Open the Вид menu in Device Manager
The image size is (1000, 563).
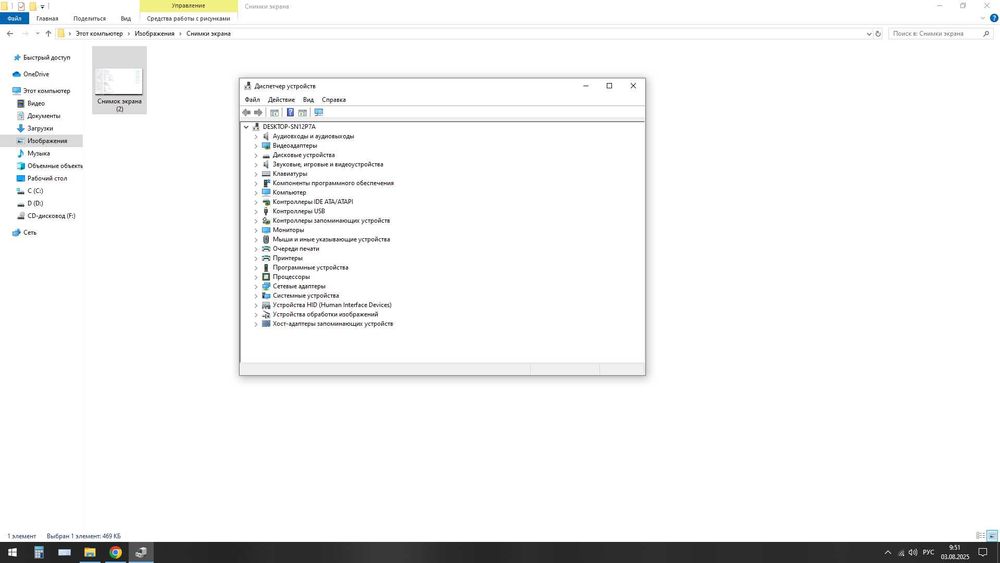click(308, 99)
